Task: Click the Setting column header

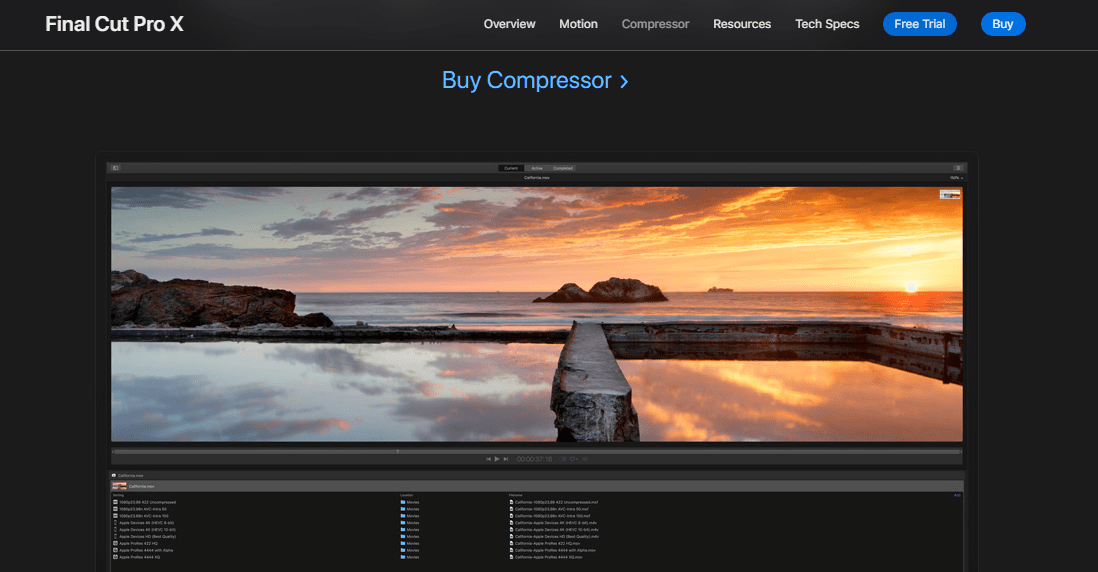Action: coord(118,495)
